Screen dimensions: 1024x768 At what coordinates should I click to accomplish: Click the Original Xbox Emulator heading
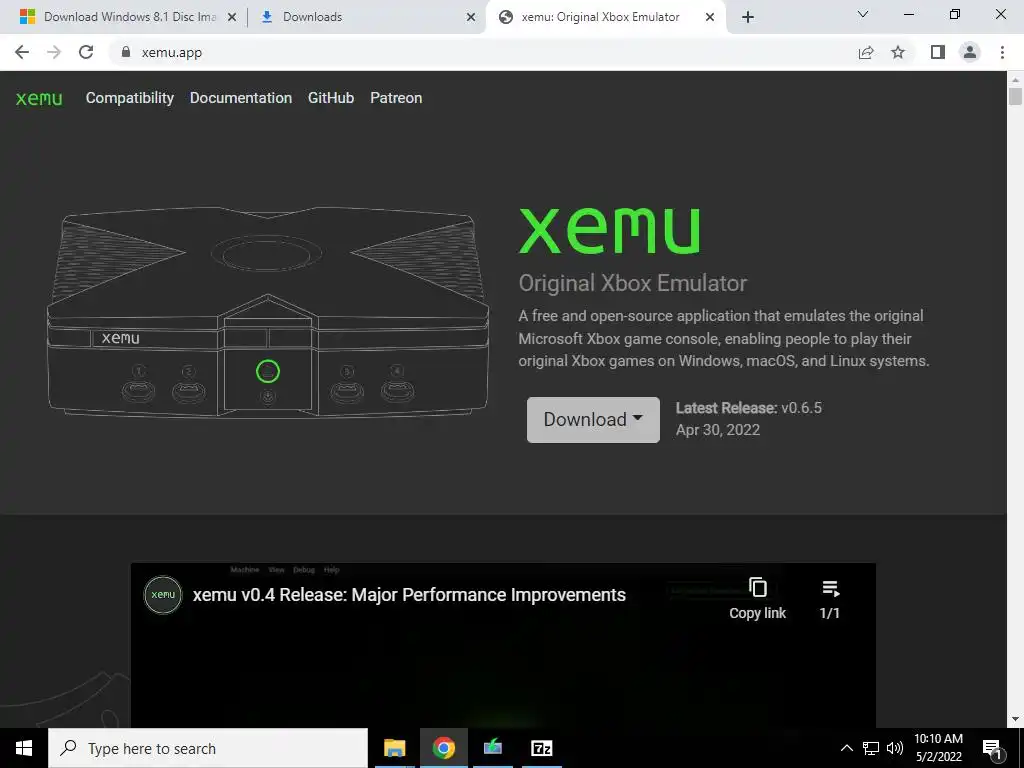coord(633,283)
